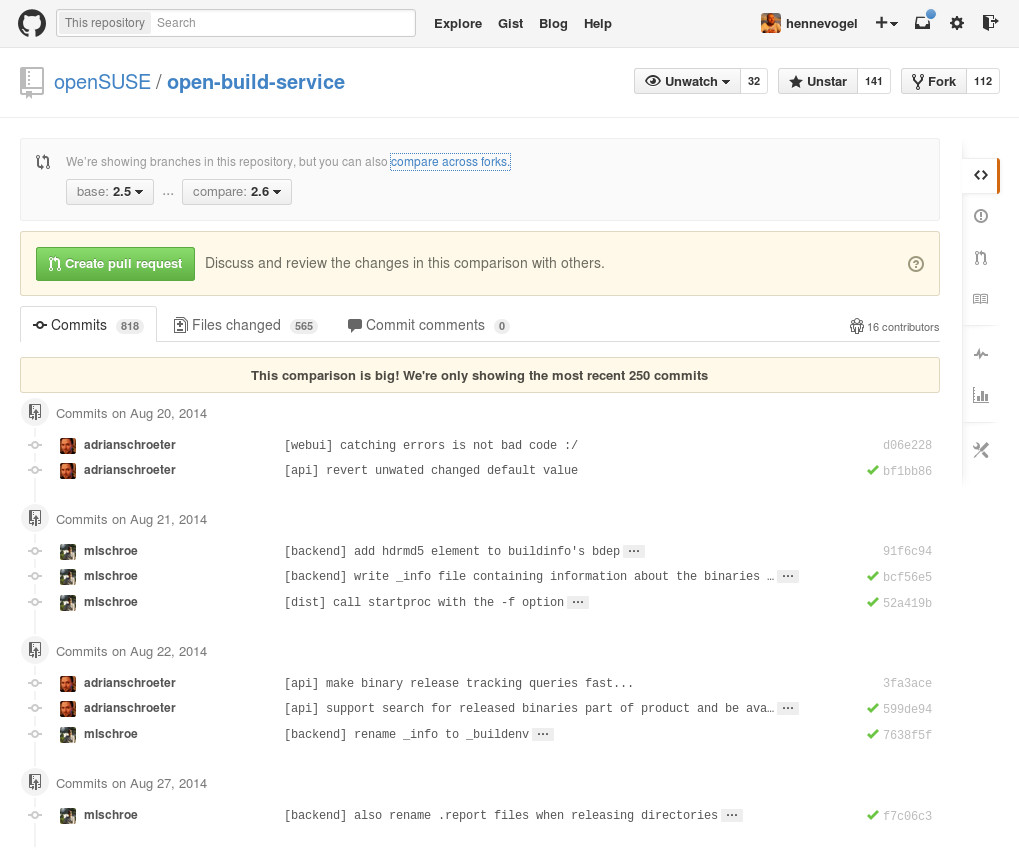The width and height of the screenshot is (1019, 848).
Task: Open the Wiki sidebar icon
Action: tap(980, 299)
